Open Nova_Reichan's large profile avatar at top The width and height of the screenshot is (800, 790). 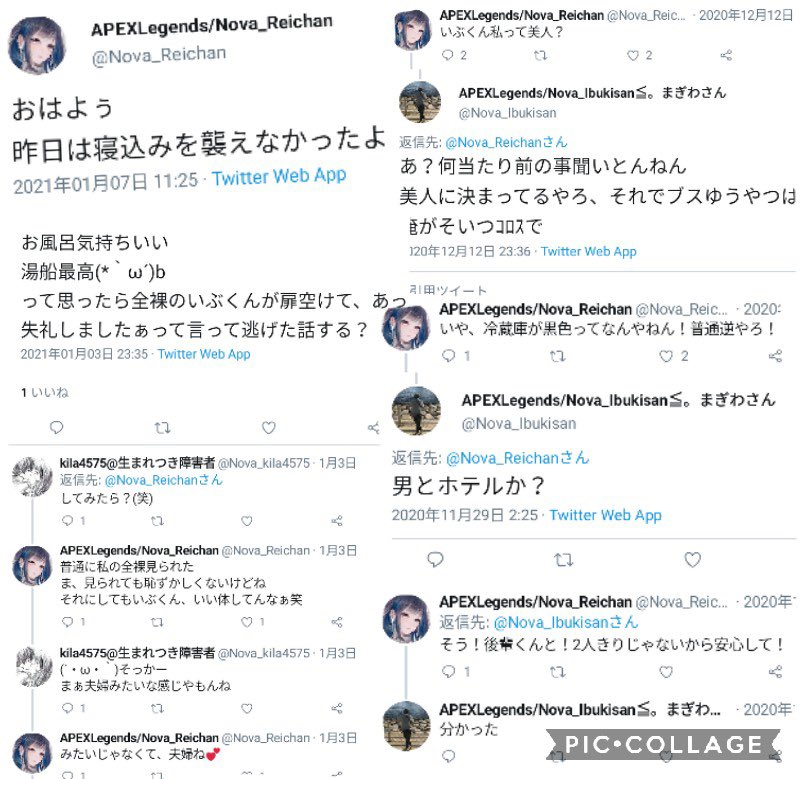point(37,45)
